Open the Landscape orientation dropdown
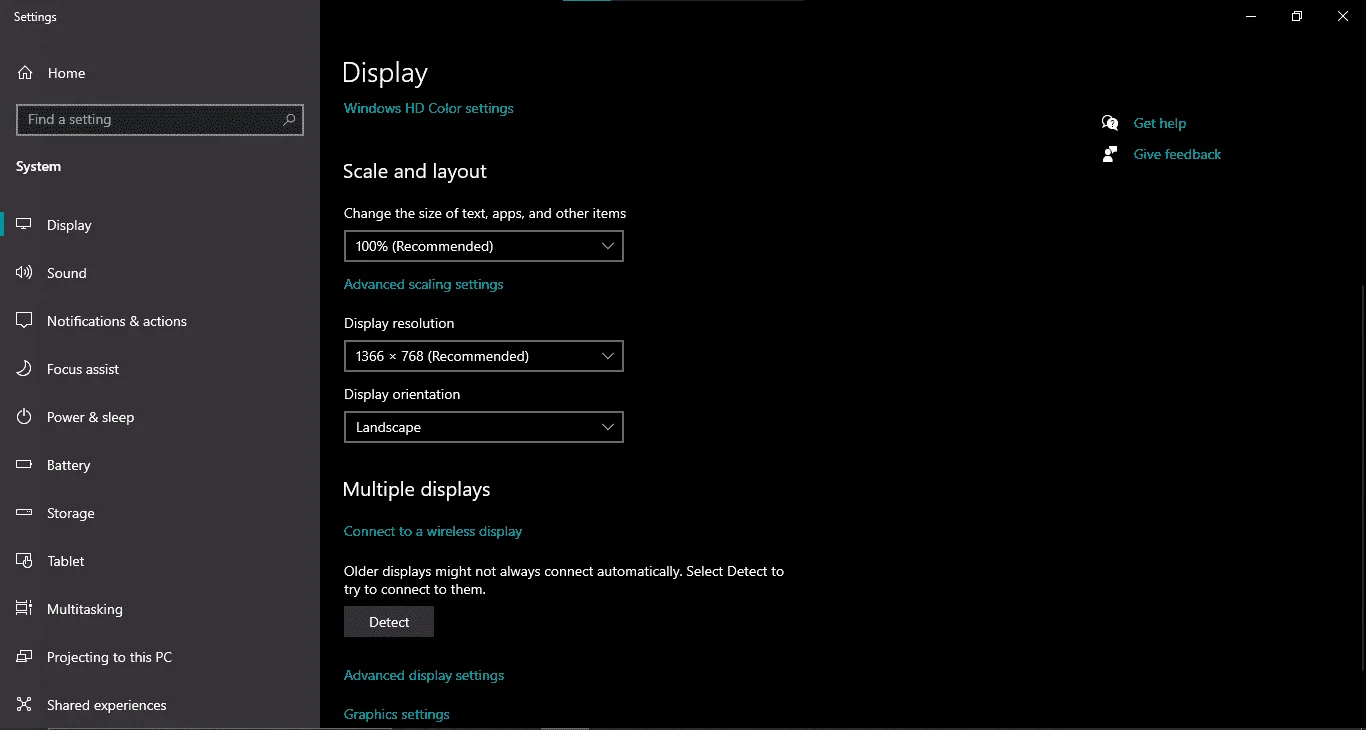Viewport: 1366px width, 730px height. pyautogui.click(x=483, y=427)
